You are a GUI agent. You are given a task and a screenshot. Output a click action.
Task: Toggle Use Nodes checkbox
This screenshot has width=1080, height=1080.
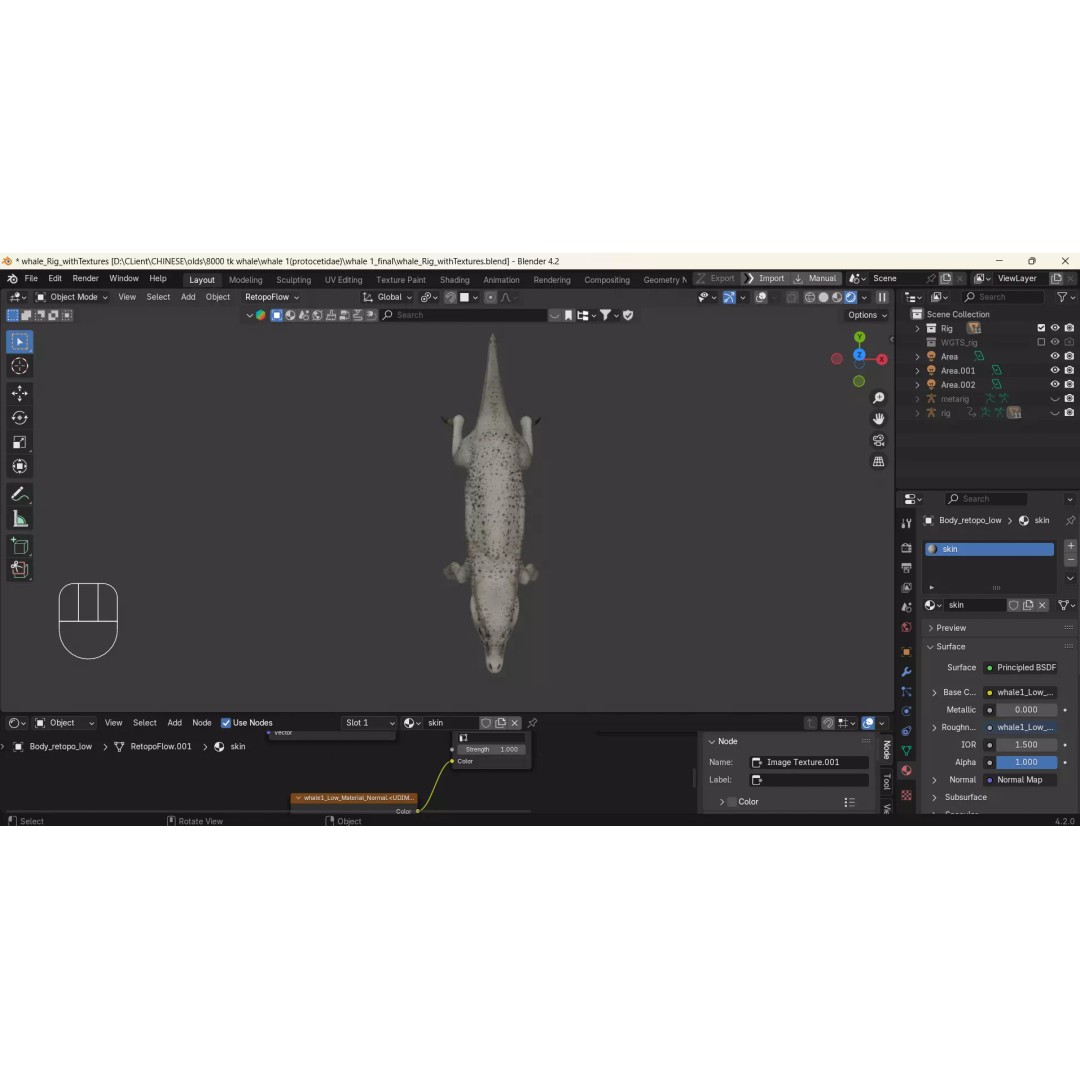(x=226, y=723)
